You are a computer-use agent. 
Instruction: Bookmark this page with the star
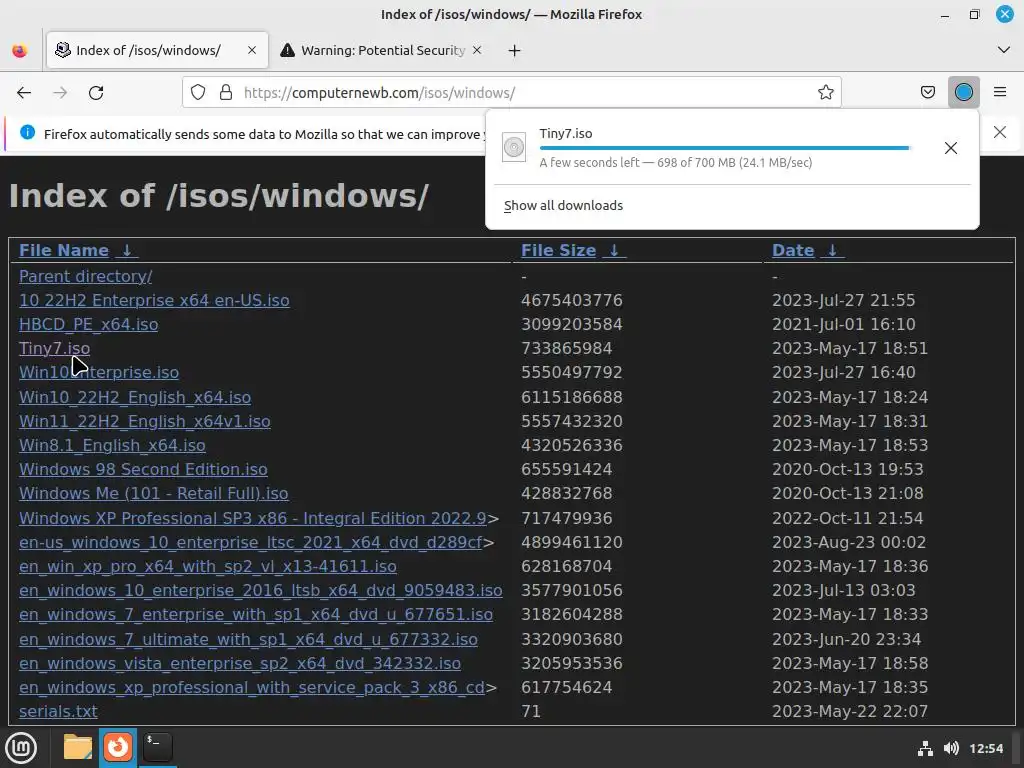pyautogui.click(x=825, y=93)
